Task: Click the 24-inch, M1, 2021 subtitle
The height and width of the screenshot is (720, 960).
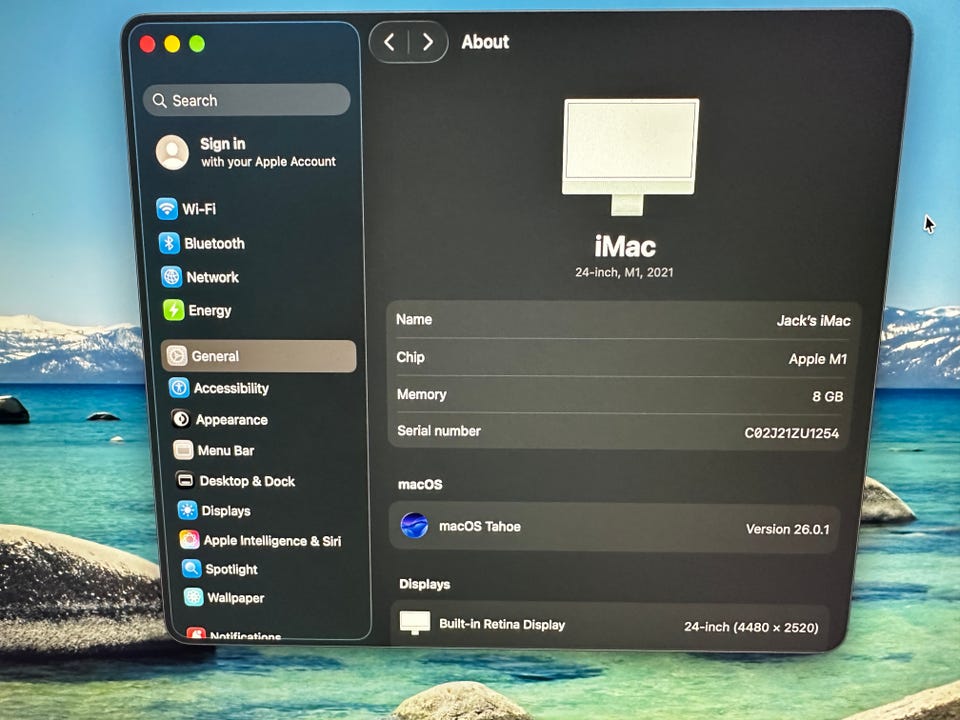Action: tap(624, 272)
